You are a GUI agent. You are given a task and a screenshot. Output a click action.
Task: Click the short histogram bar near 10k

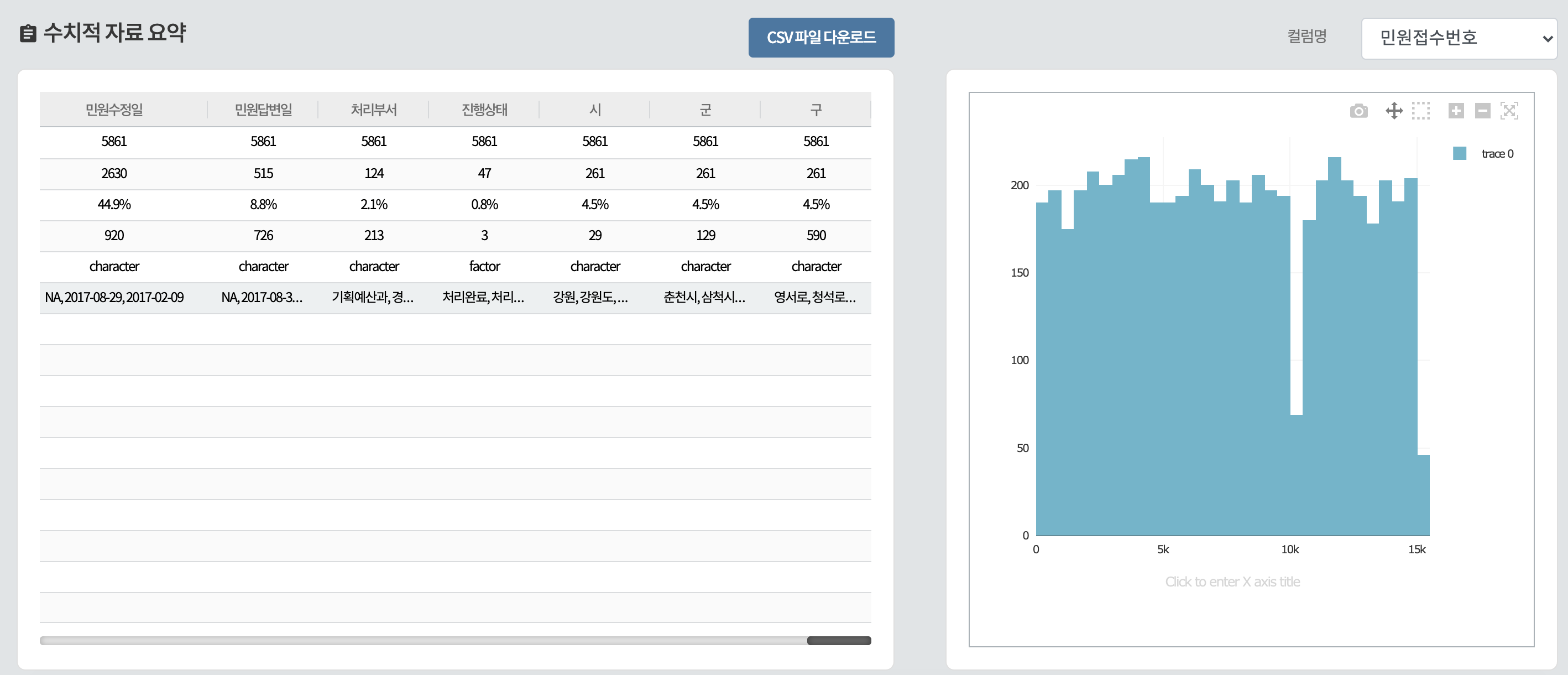(1296, 475)
